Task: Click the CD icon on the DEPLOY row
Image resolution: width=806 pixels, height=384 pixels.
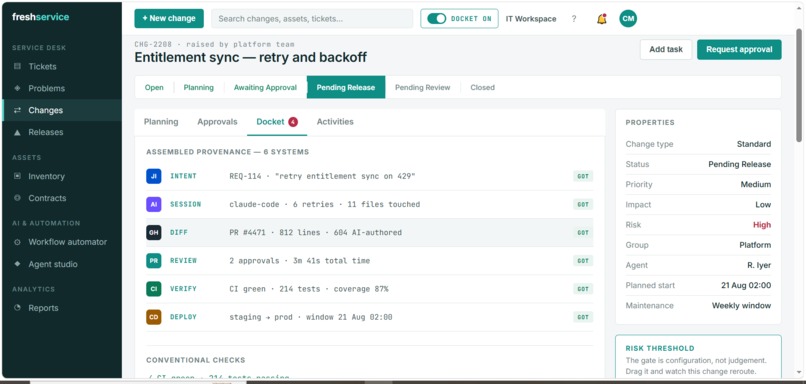Action: (x=153, y=317)
